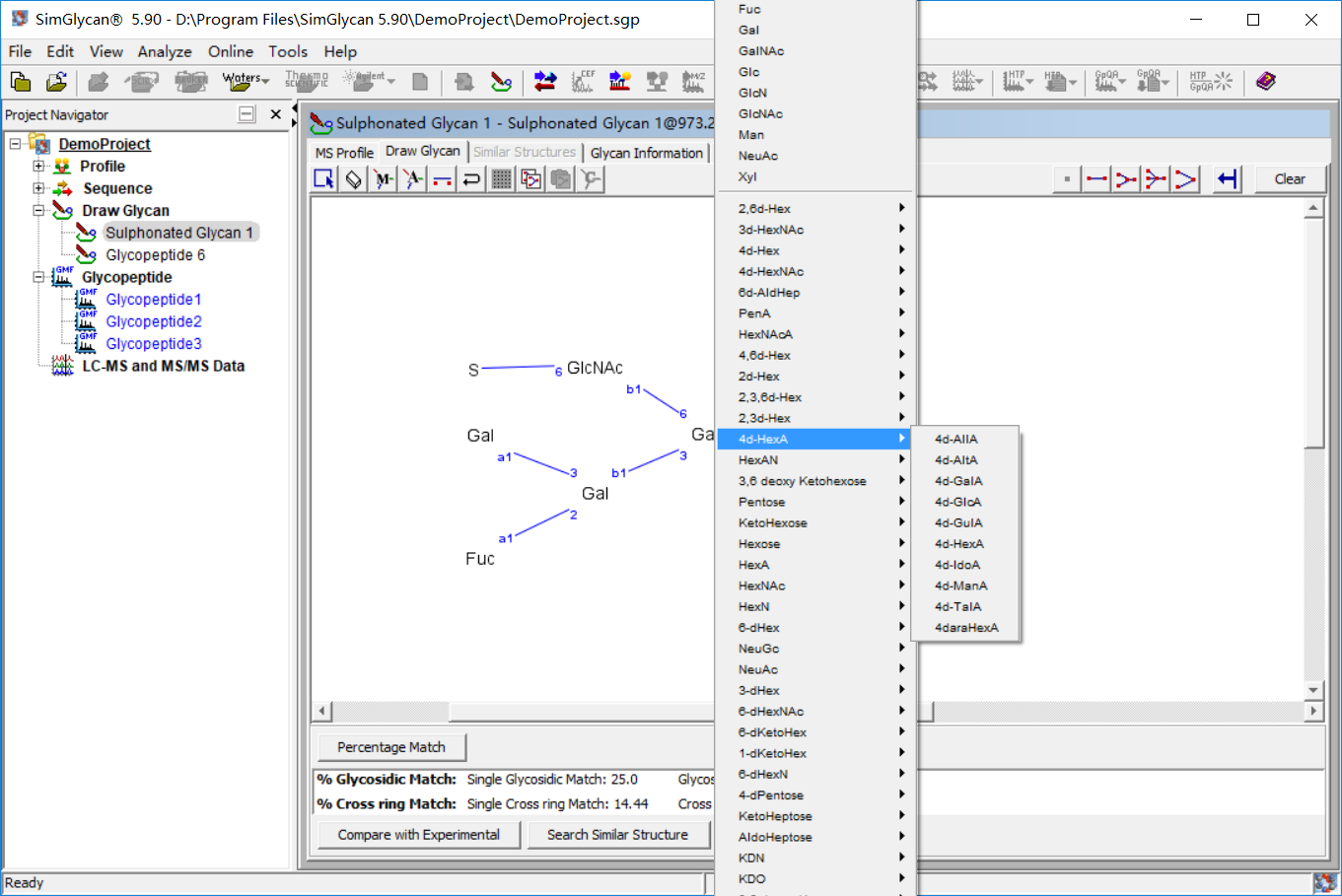Click the repeat-unit return arrow tool
The image size is (1342, 896).
[472, 178]
